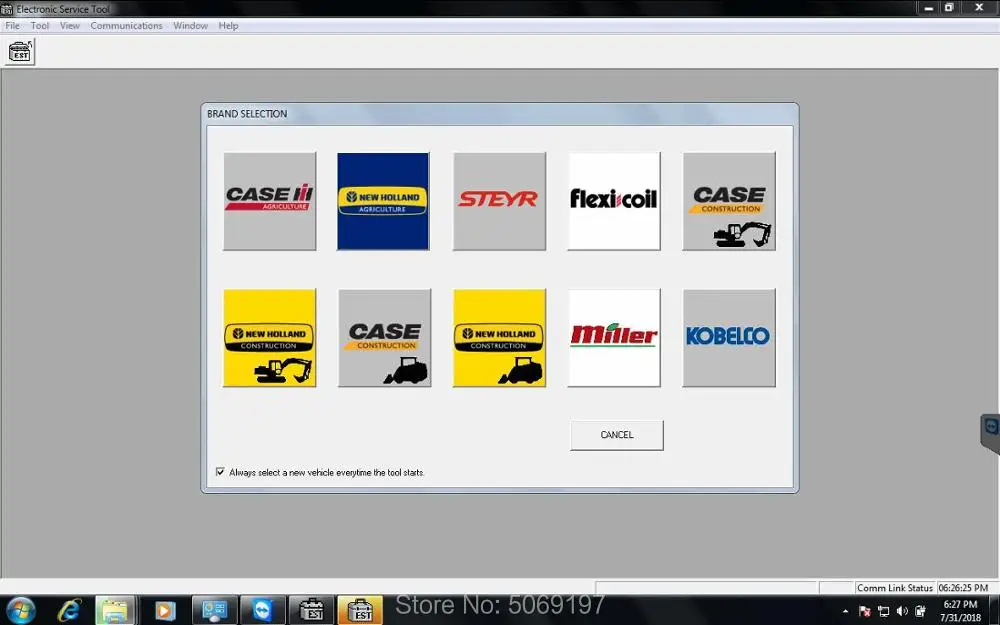Image resolution: width=1000 pixels, height=625 pixels.
Task: Open Windows Explorer folder on taskbar
Action: pos(115,611)
